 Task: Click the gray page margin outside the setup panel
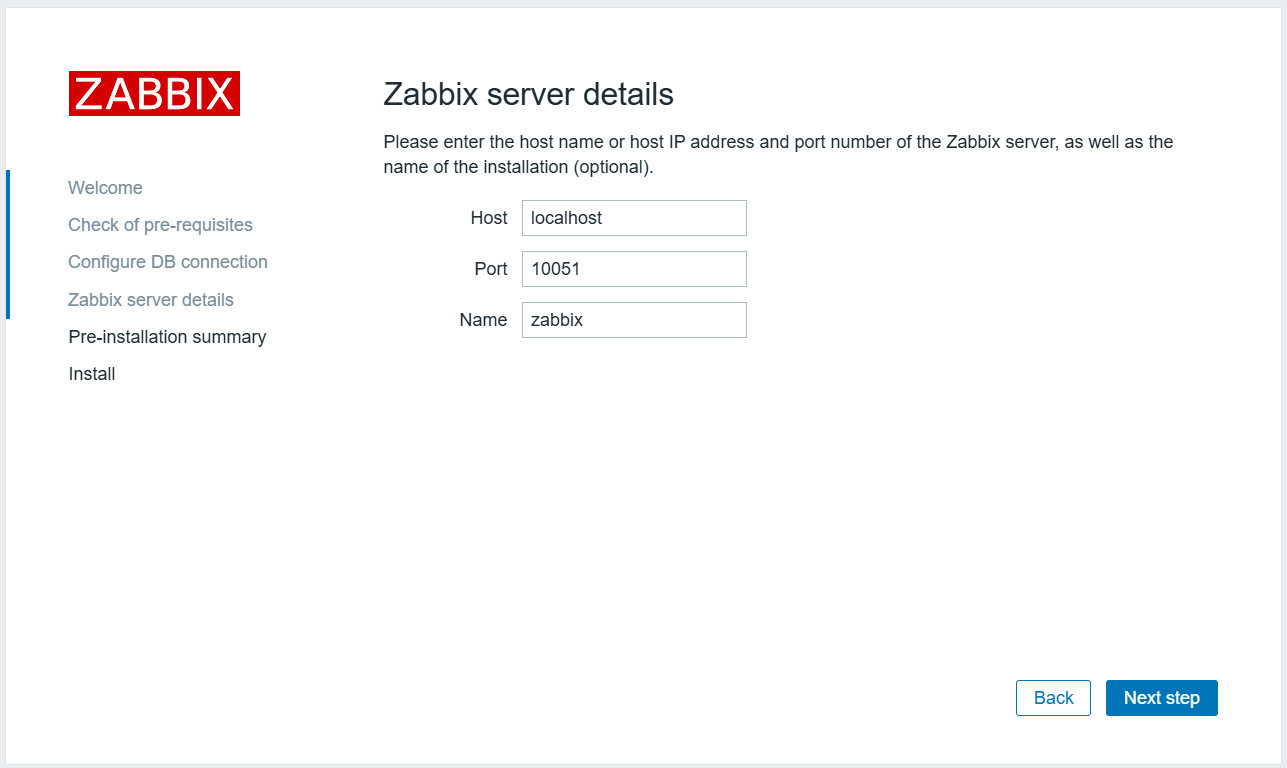(x=643, y=4)
